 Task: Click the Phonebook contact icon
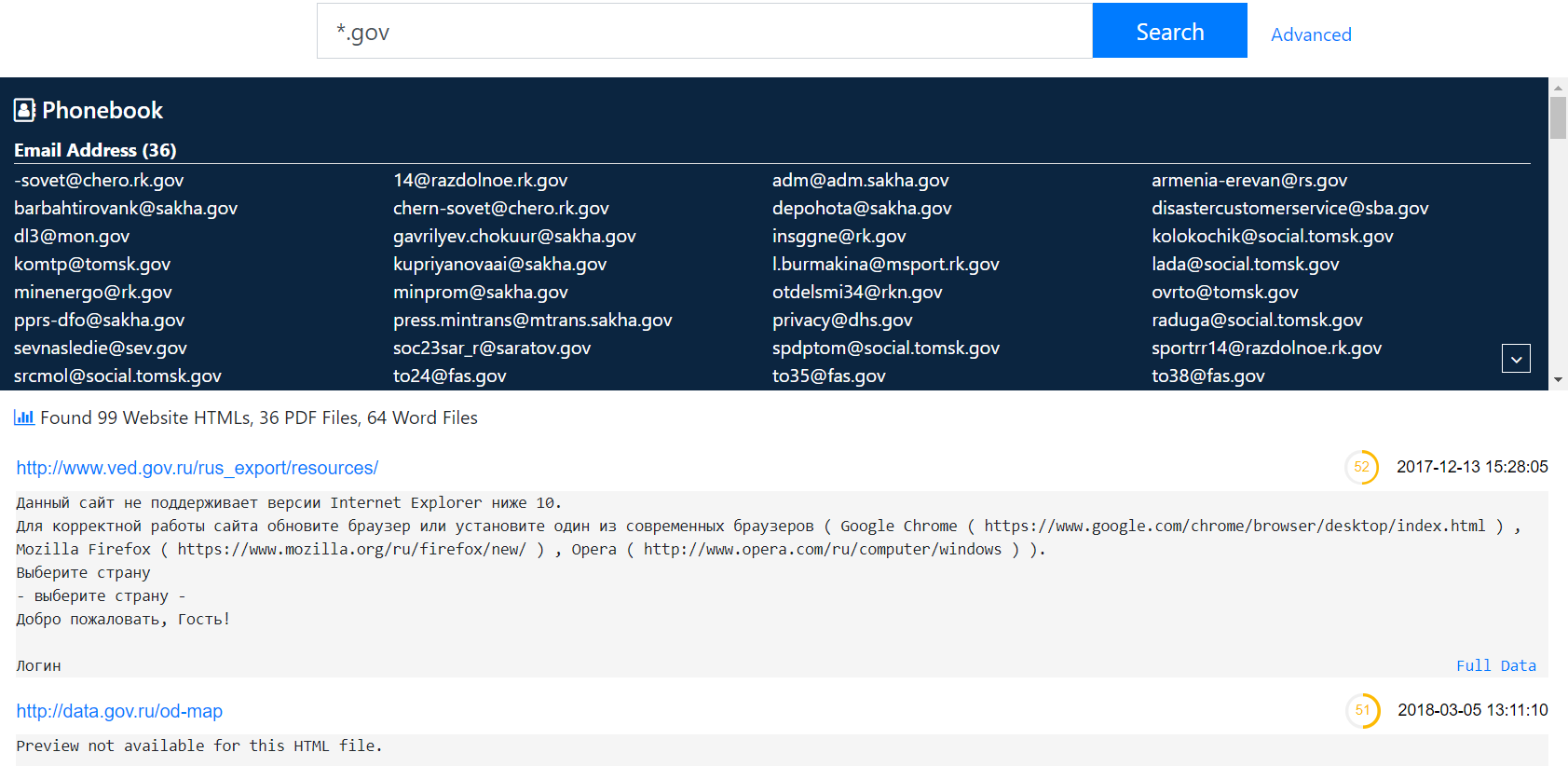click(24, 111)
